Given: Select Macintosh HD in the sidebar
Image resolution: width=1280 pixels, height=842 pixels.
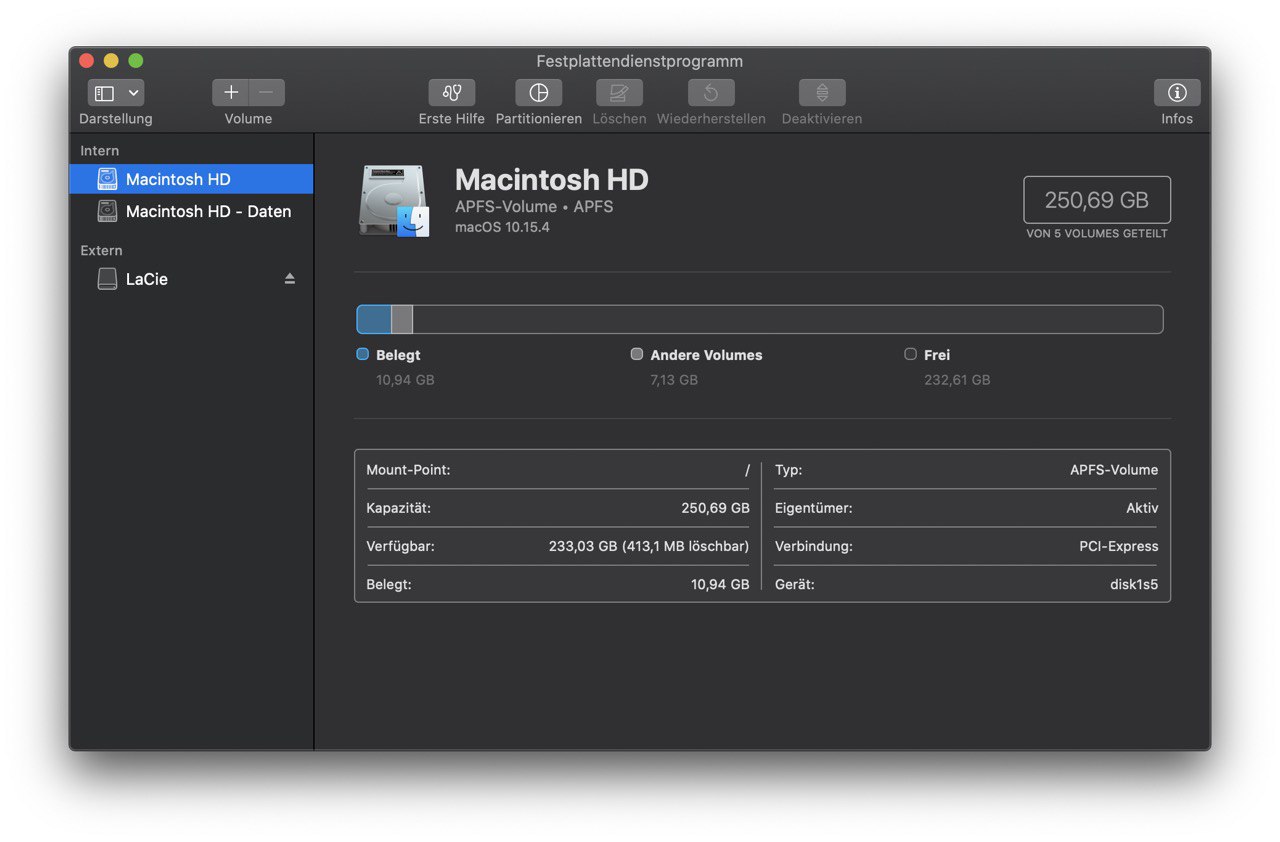Looking at the screenshot, I should [x=191, y=179].
